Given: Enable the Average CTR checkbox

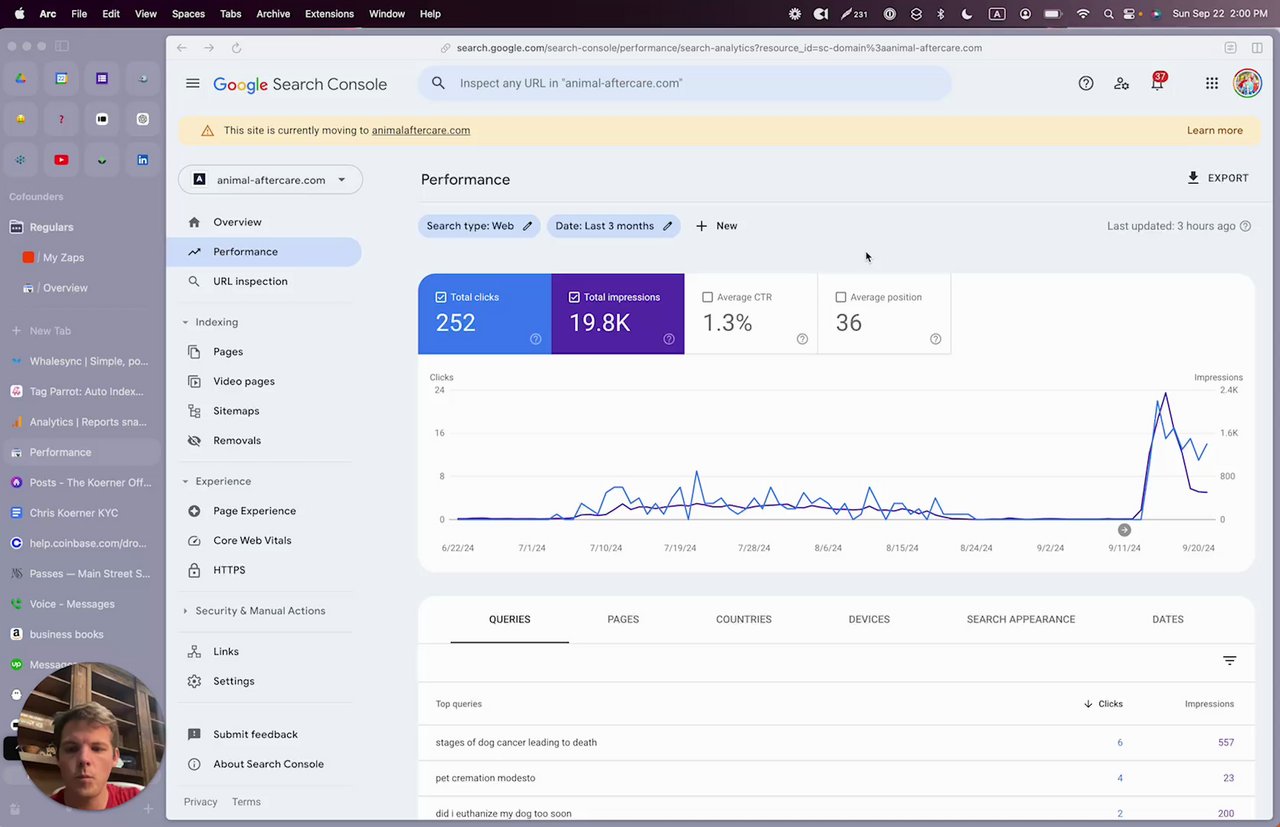Looking at the screenshot, I should [x=708, y=297].
